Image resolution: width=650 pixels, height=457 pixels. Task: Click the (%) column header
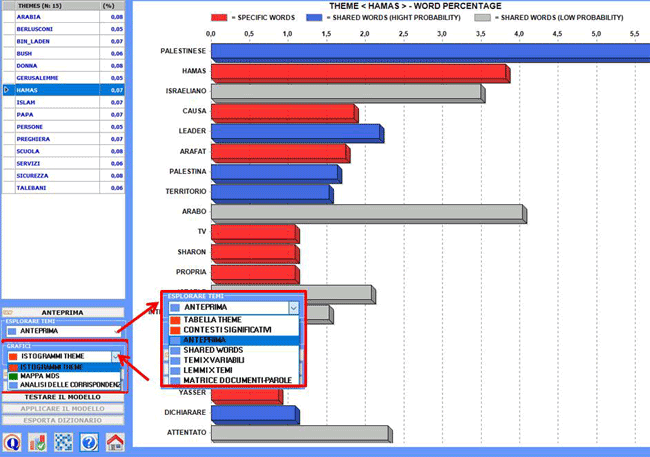[x=112, y=6]
